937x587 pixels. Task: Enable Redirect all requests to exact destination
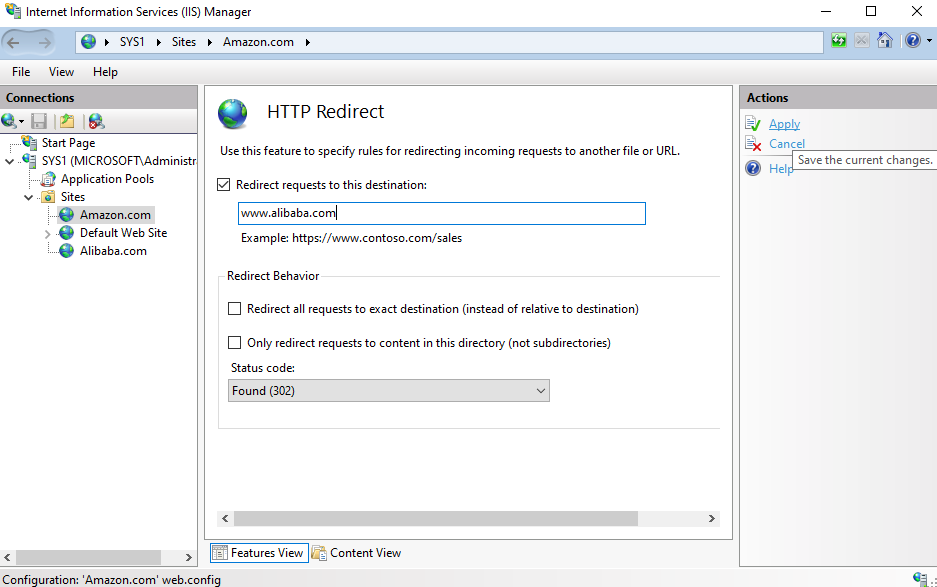tap(235, 308)
